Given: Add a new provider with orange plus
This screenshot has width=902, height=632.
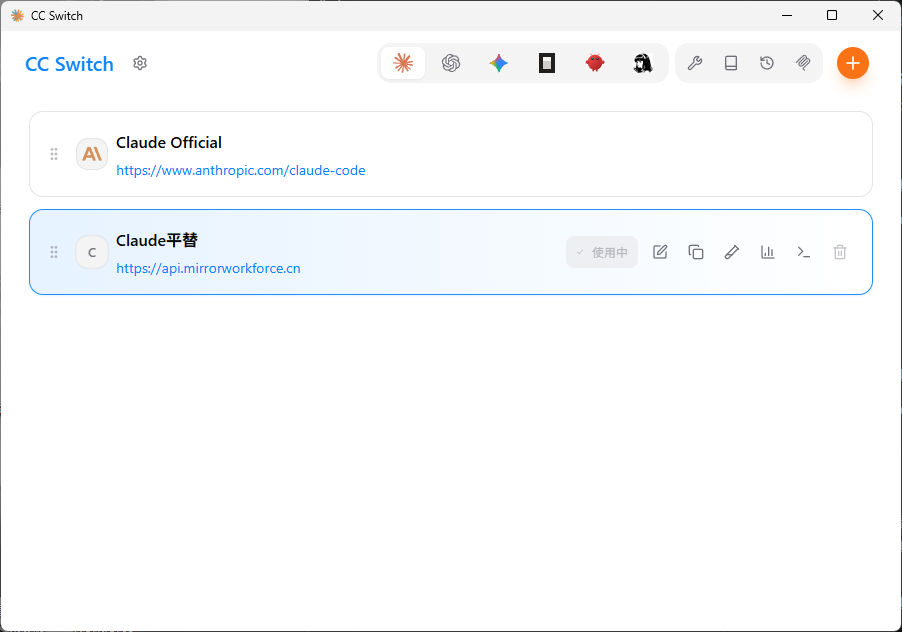Looking at the screenshot, I should 853,63.
